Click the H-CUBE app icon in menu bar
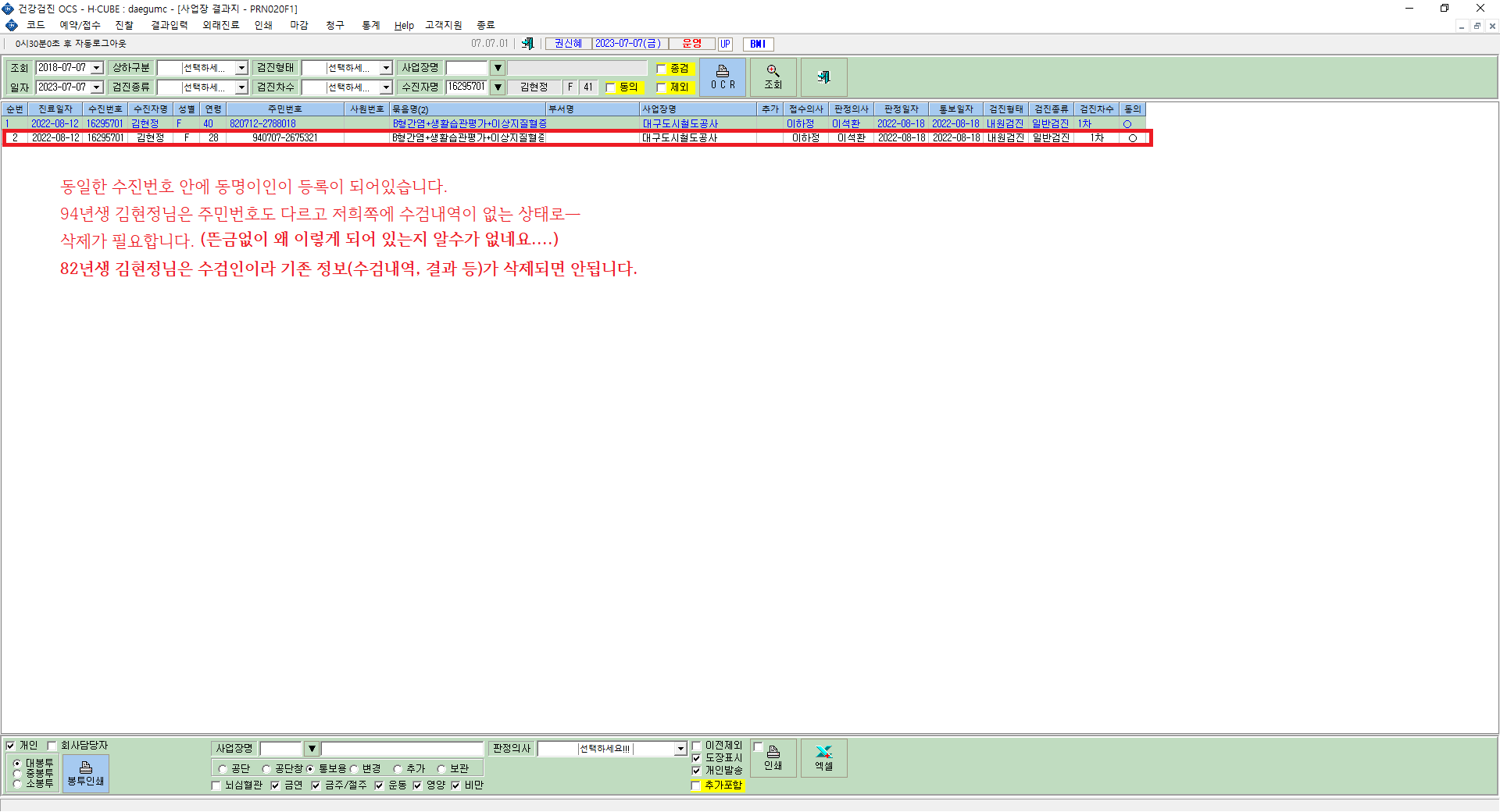The image size is (1500, 812). click(12, 25)
